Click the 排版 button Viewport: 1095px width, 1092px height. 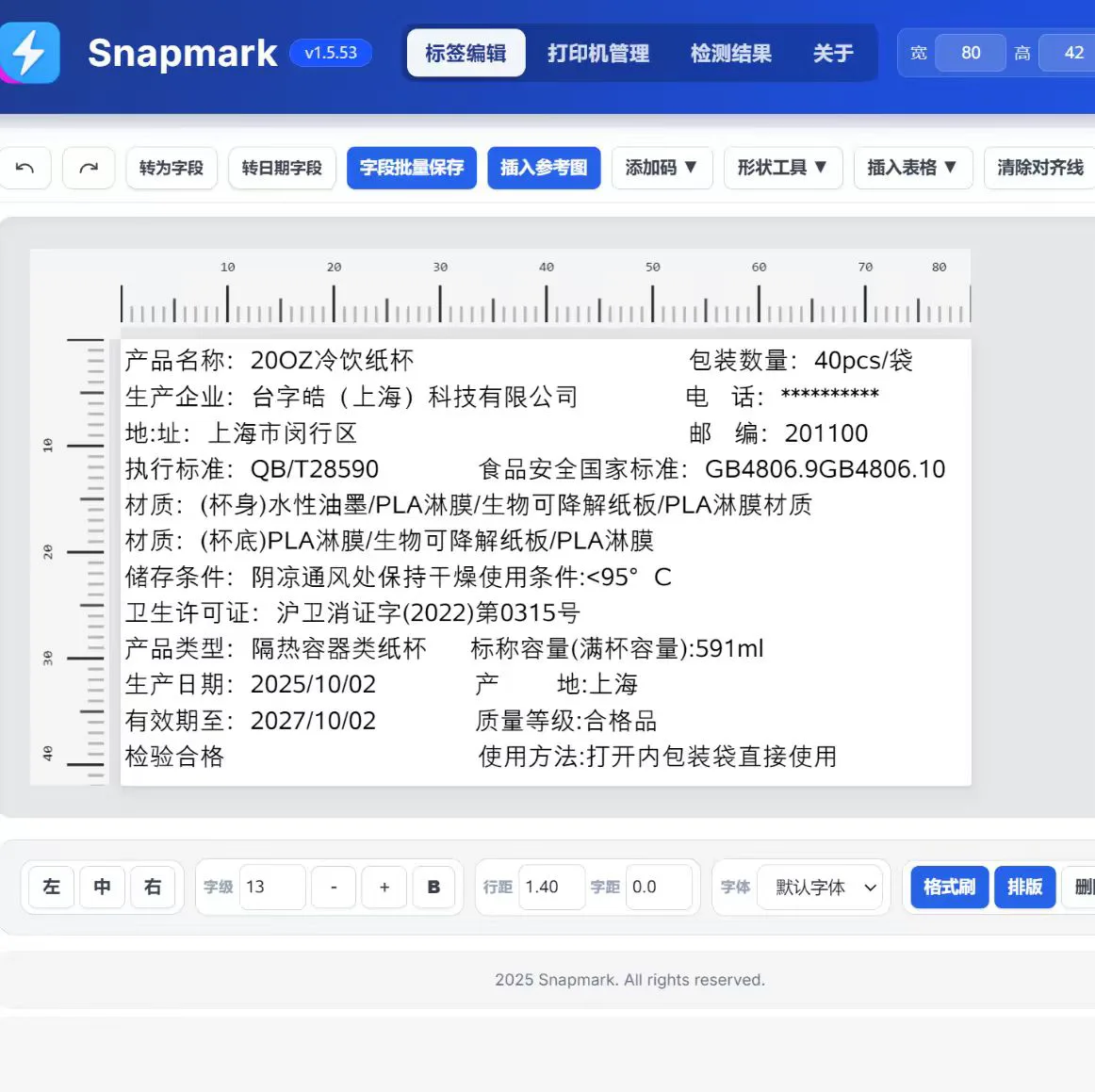tap(1024, 887)
